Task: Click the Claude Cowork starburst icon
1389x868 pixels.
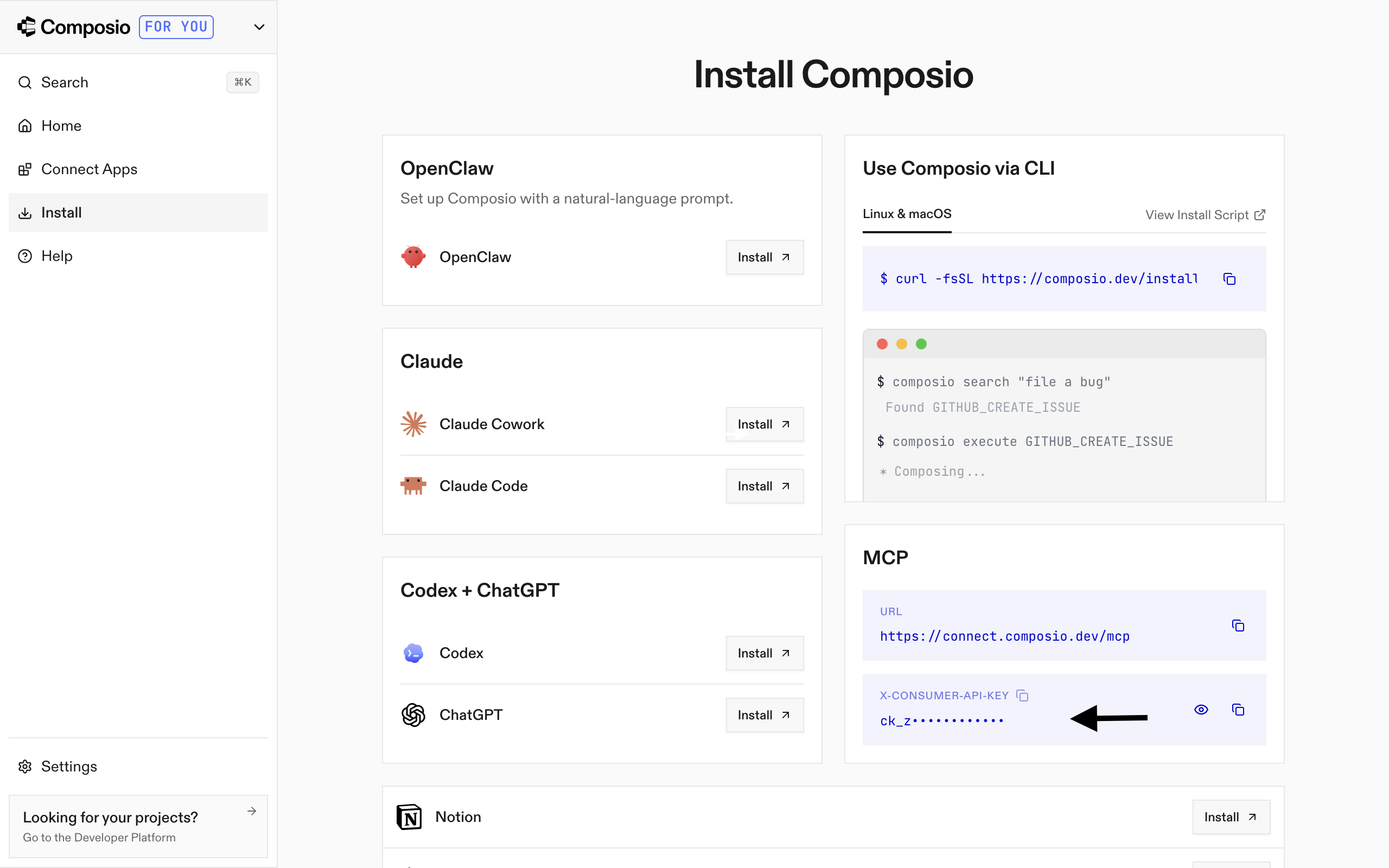Action: (413, 424)
